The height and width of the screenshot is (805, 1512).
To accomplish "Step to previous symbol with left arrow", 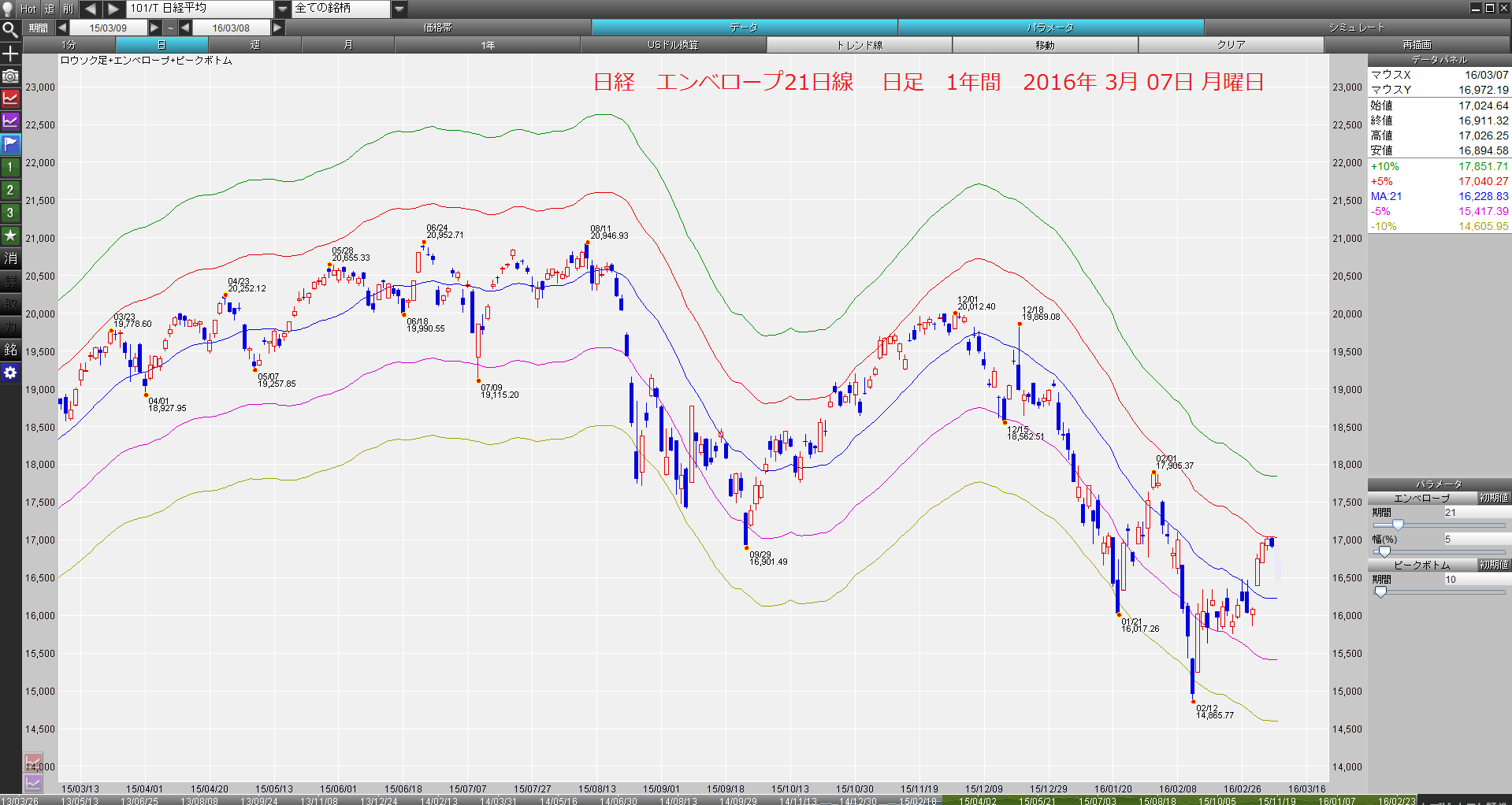I will click(91, 9).
